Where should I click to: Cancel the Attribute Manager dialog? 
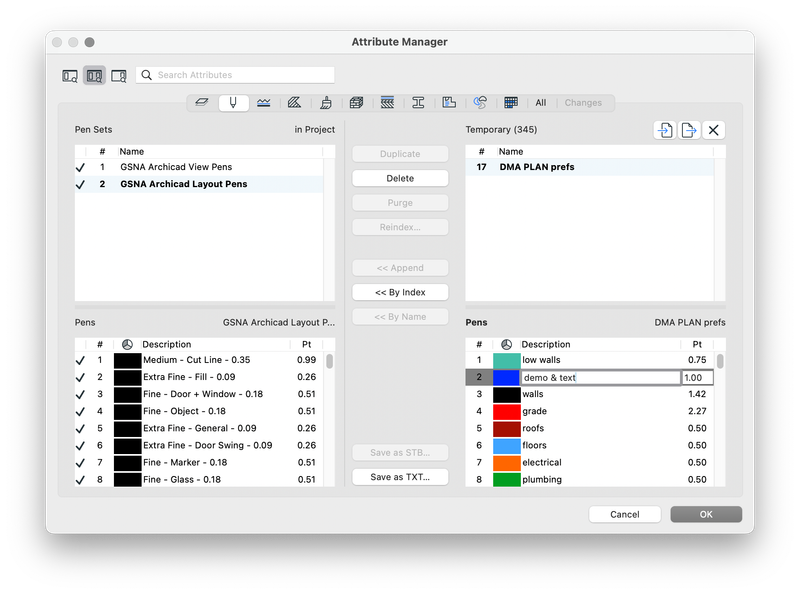click(624, 514)
